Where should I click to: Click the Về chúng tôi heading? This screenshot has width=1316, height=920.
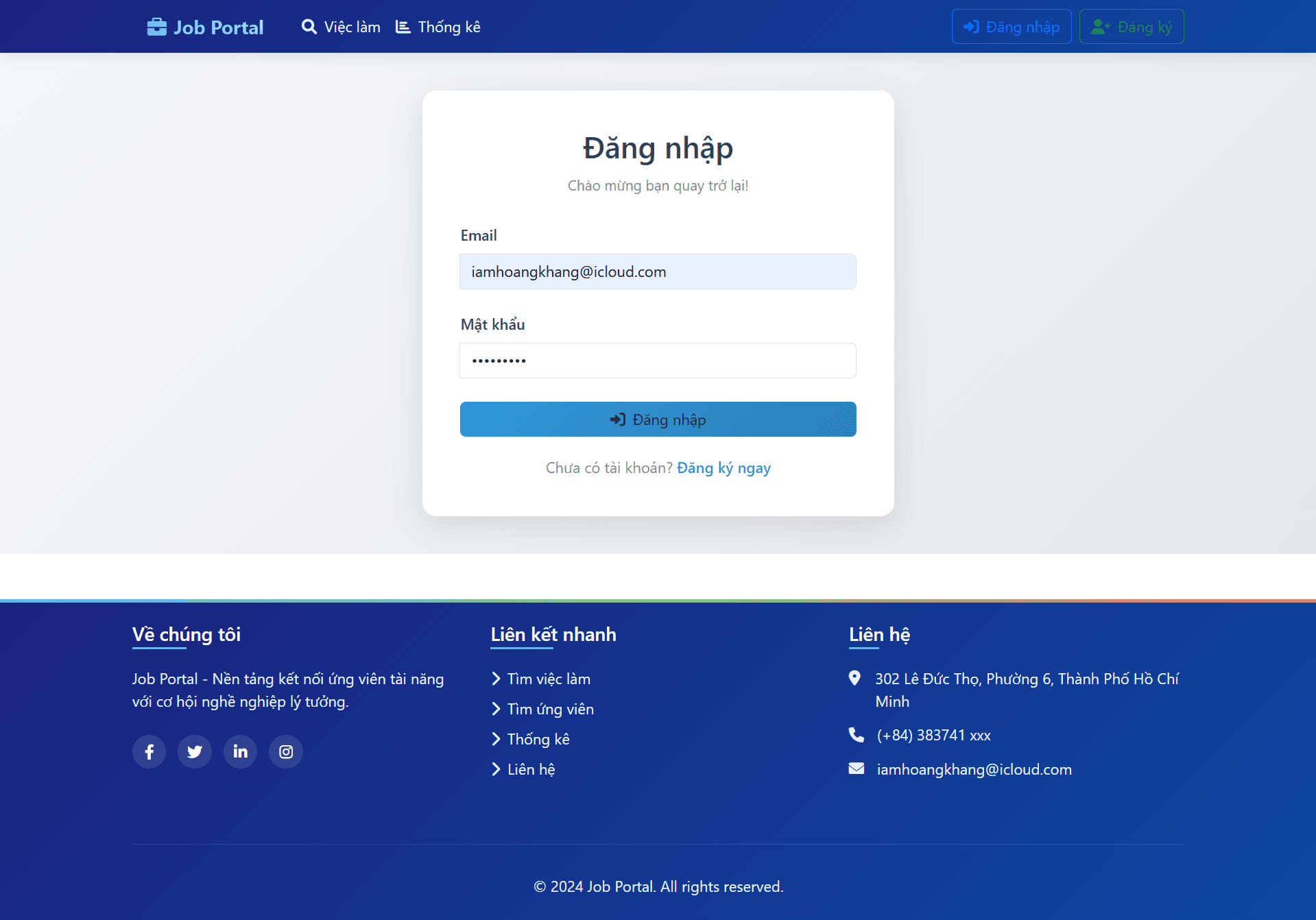coord(187,634)
